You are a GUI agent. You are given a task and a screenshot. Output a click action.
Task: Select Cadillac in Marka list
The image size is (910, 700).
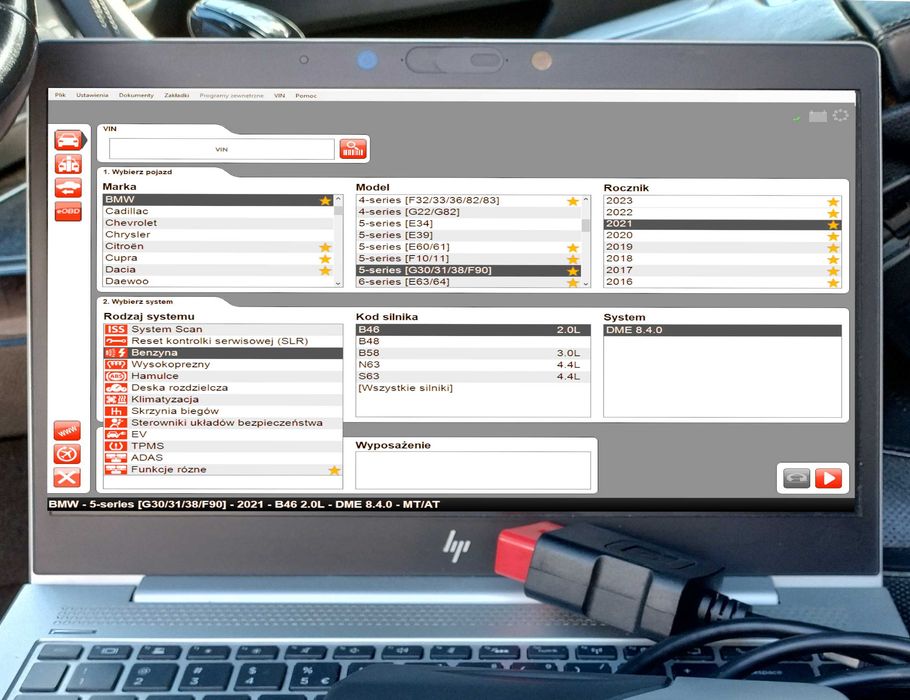coord(218,211)
